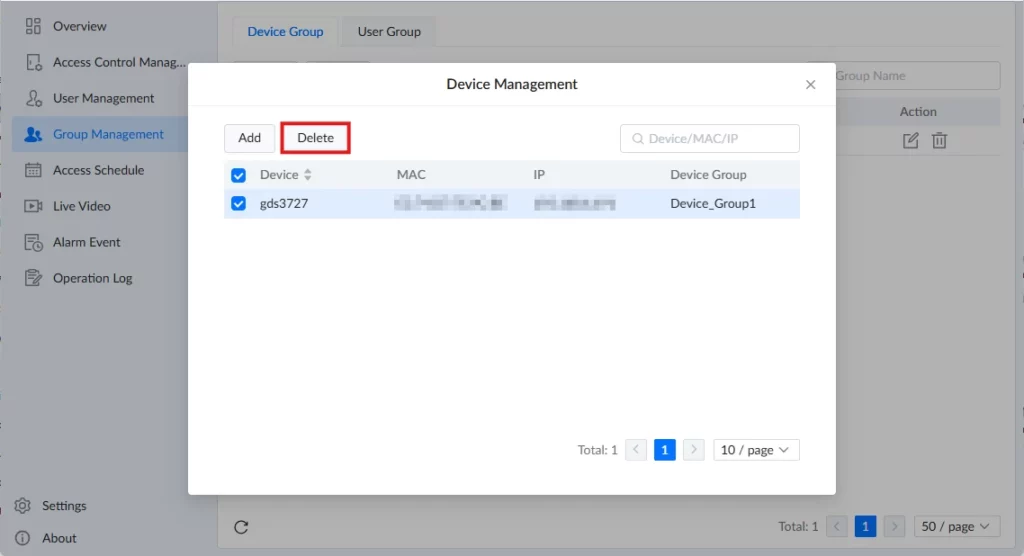Open Overview in the sidebar

80,26
